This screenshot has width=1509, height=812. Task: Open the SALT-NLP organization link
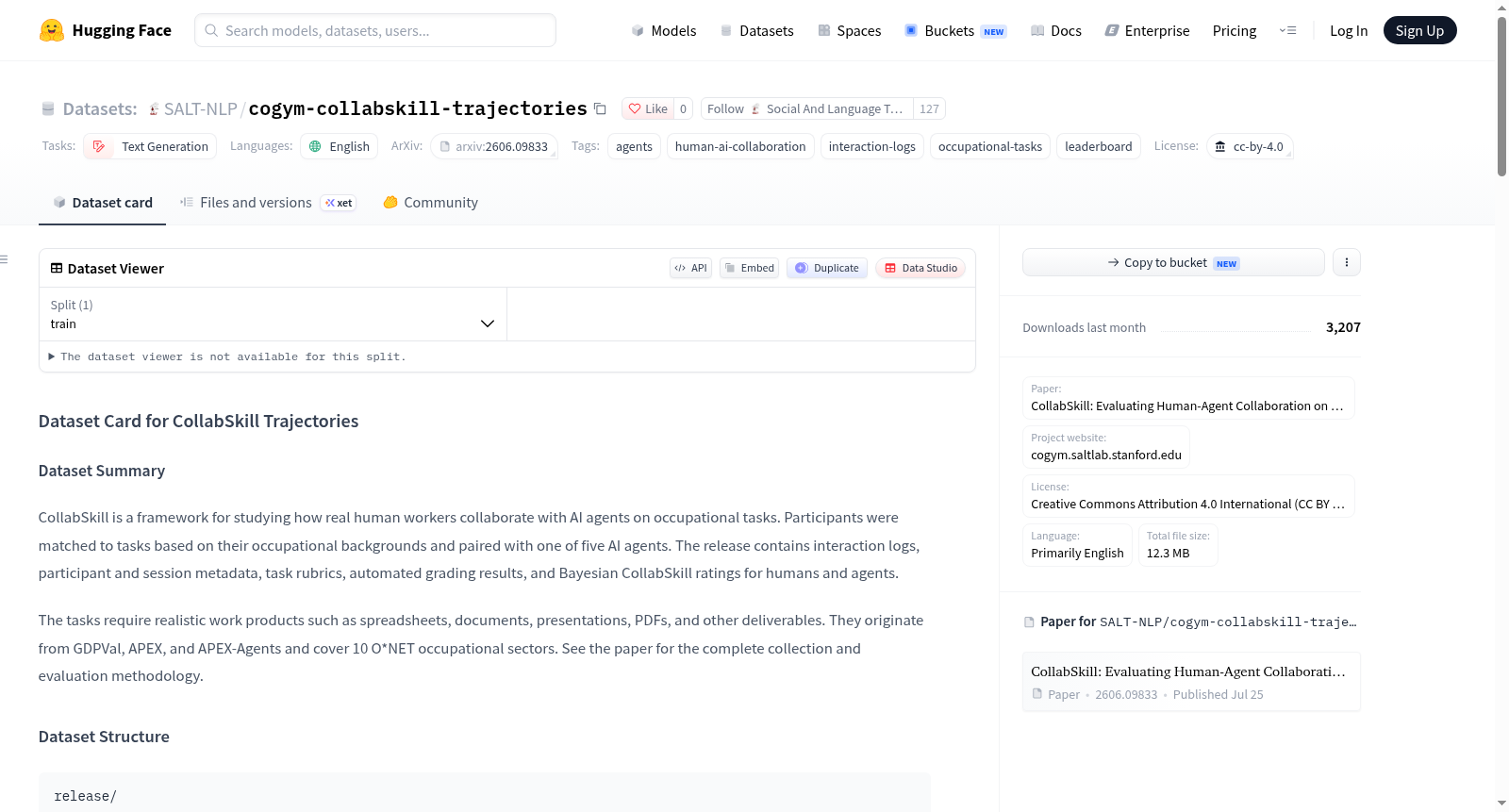[x=201, y=109]
